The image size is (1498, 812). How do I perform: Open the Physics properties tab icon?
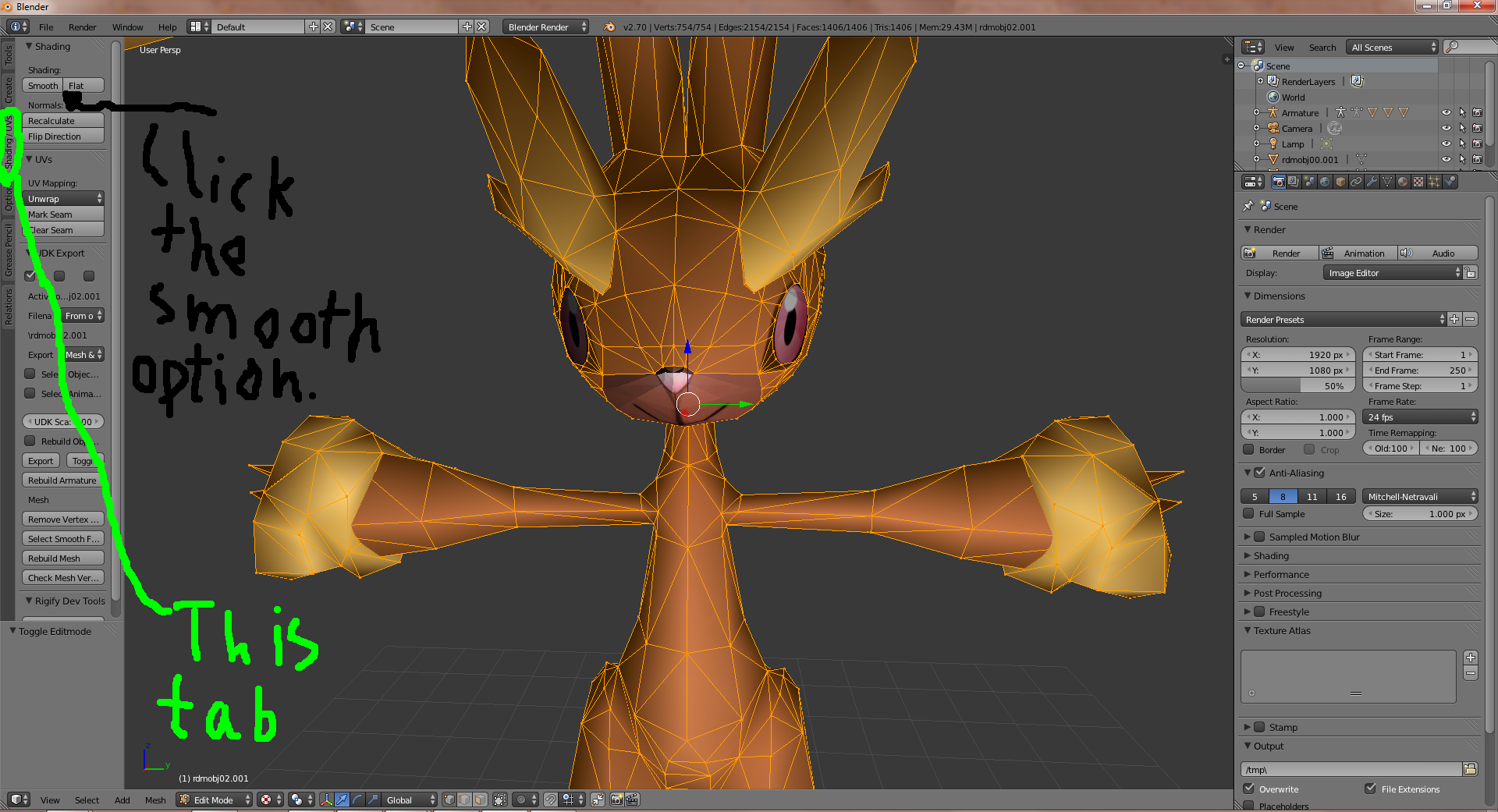1450,182
